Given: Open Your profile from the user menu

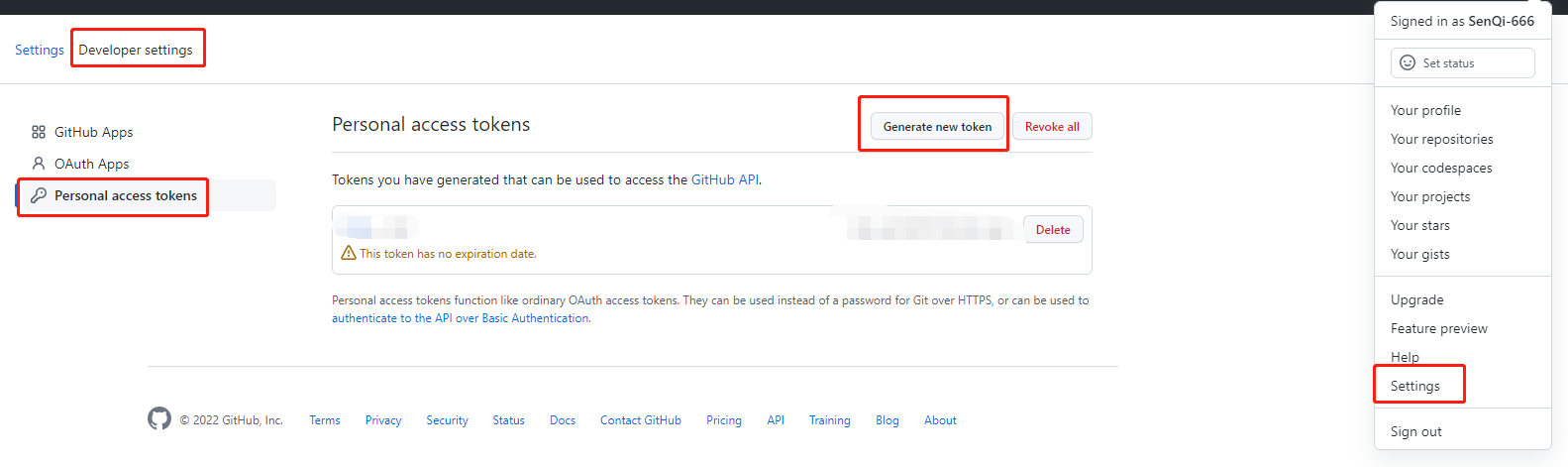Looking at the screenshot, I should pyautogui.click(x=1425, y=110).
